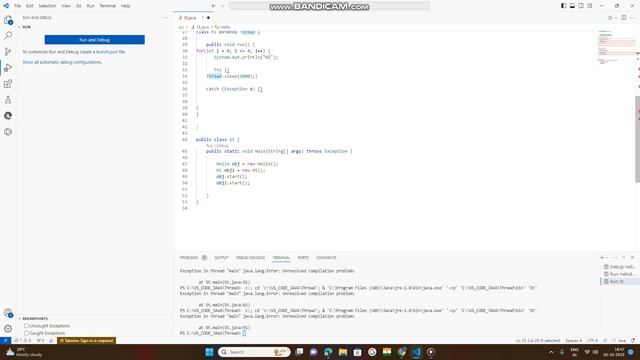The height and width of the screenshot is (360, 640).
Task: Open the Manage gear icon
Action: click(8, 329)
